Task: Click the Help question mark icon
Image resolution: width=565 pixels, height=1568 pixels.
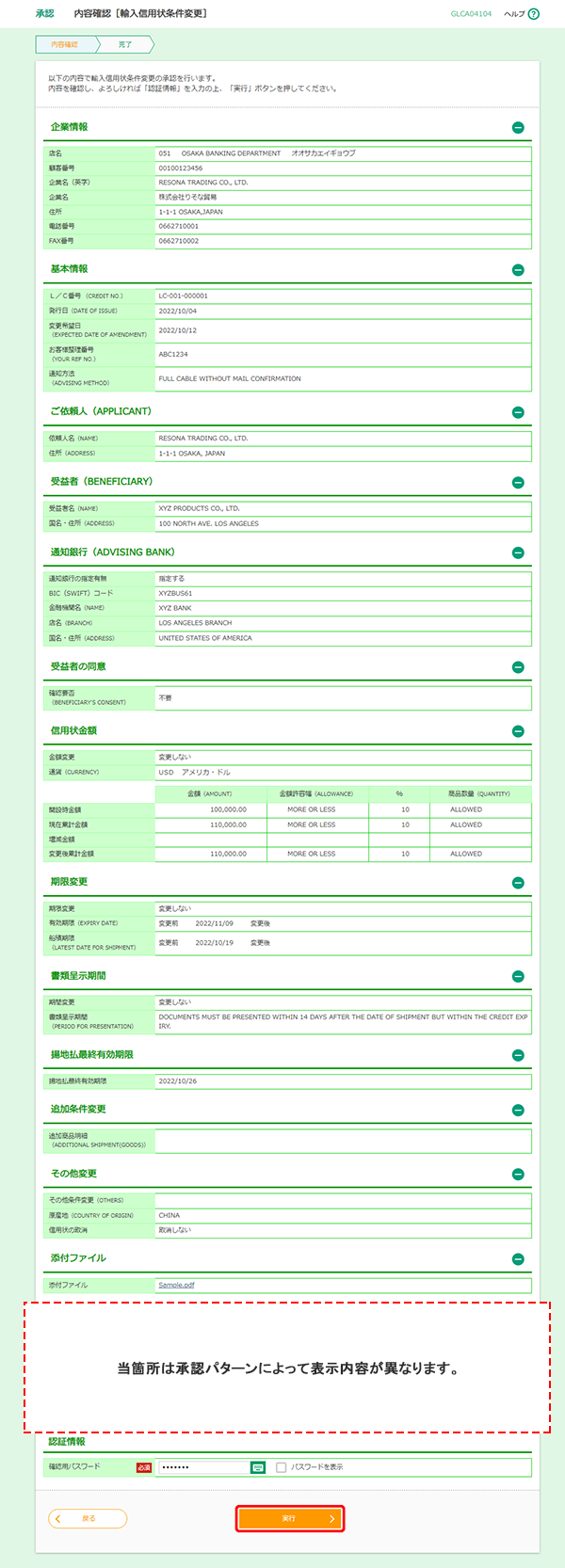Action: pos(534,14)
